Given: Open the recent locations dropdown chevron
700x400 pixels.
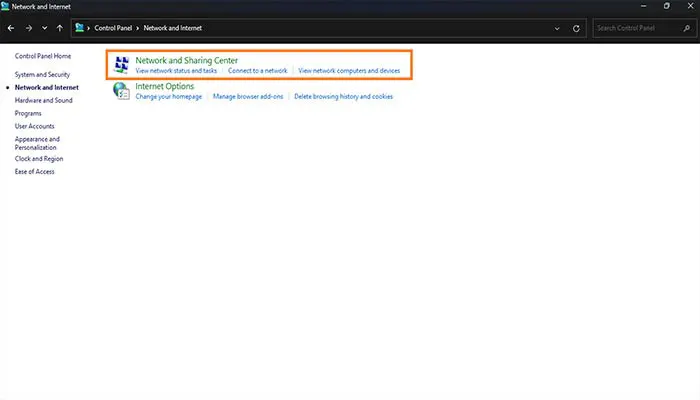Looking at the screenshot, I should point(44,28).
